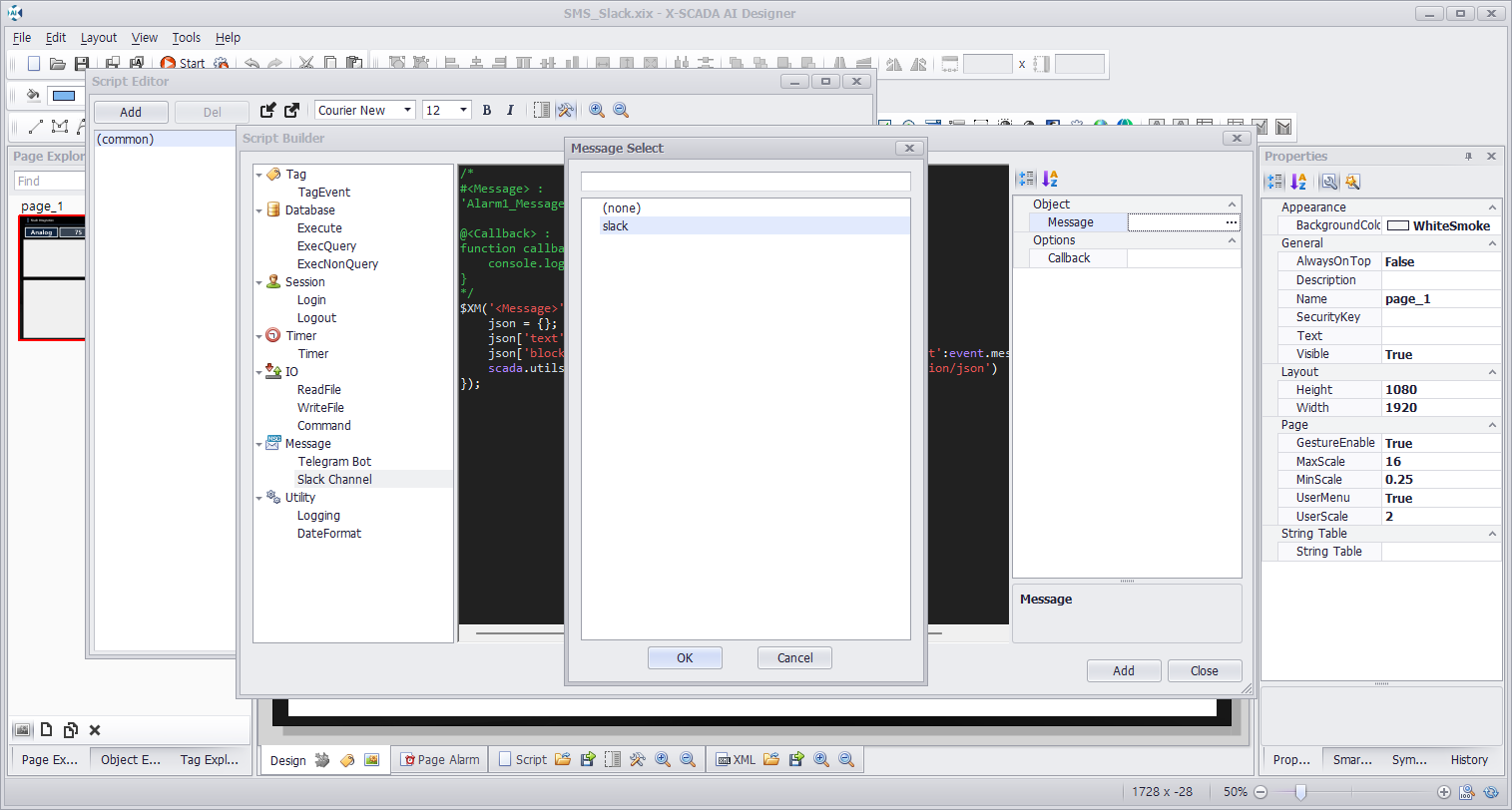The image size is (1512, 810).
Task: Open the Tools menu
Action: click(186, 37)
